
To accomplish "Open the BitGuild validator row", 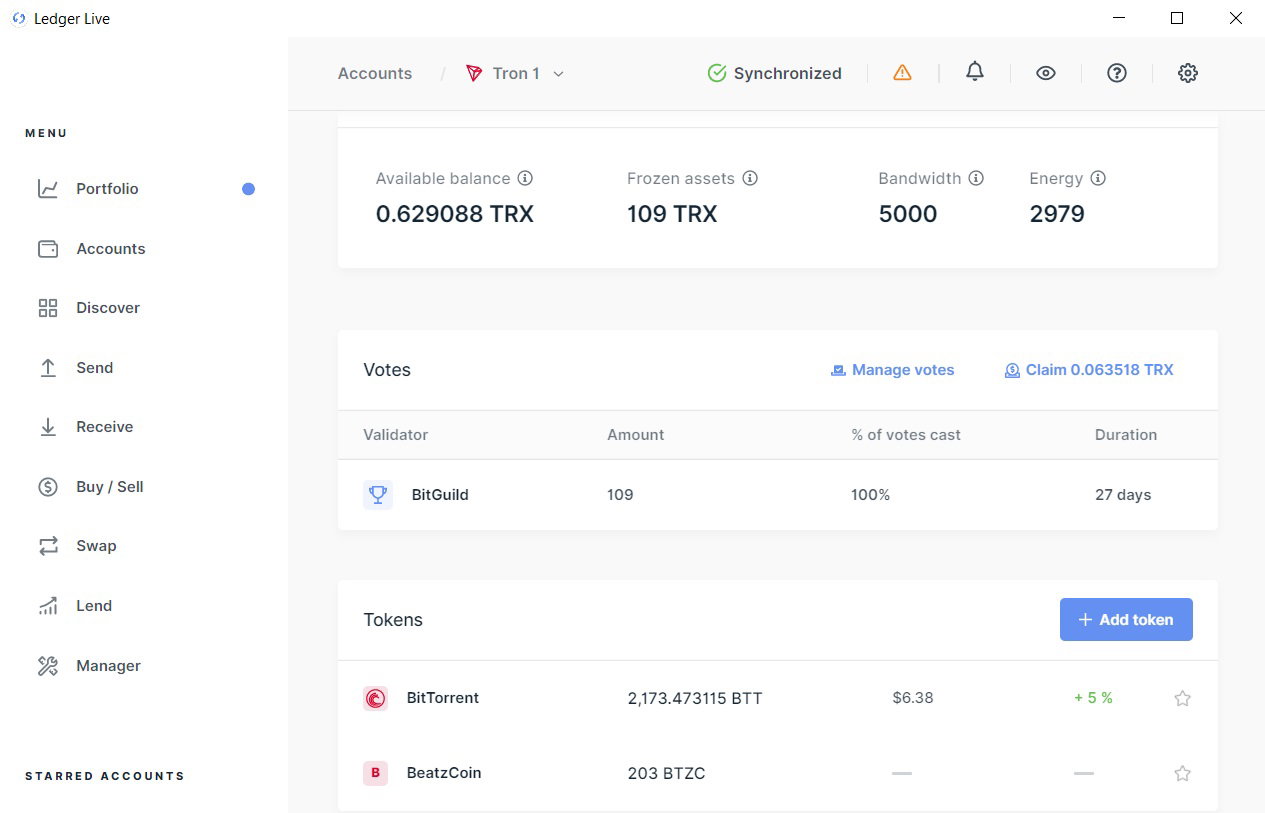I will [778, 495].
